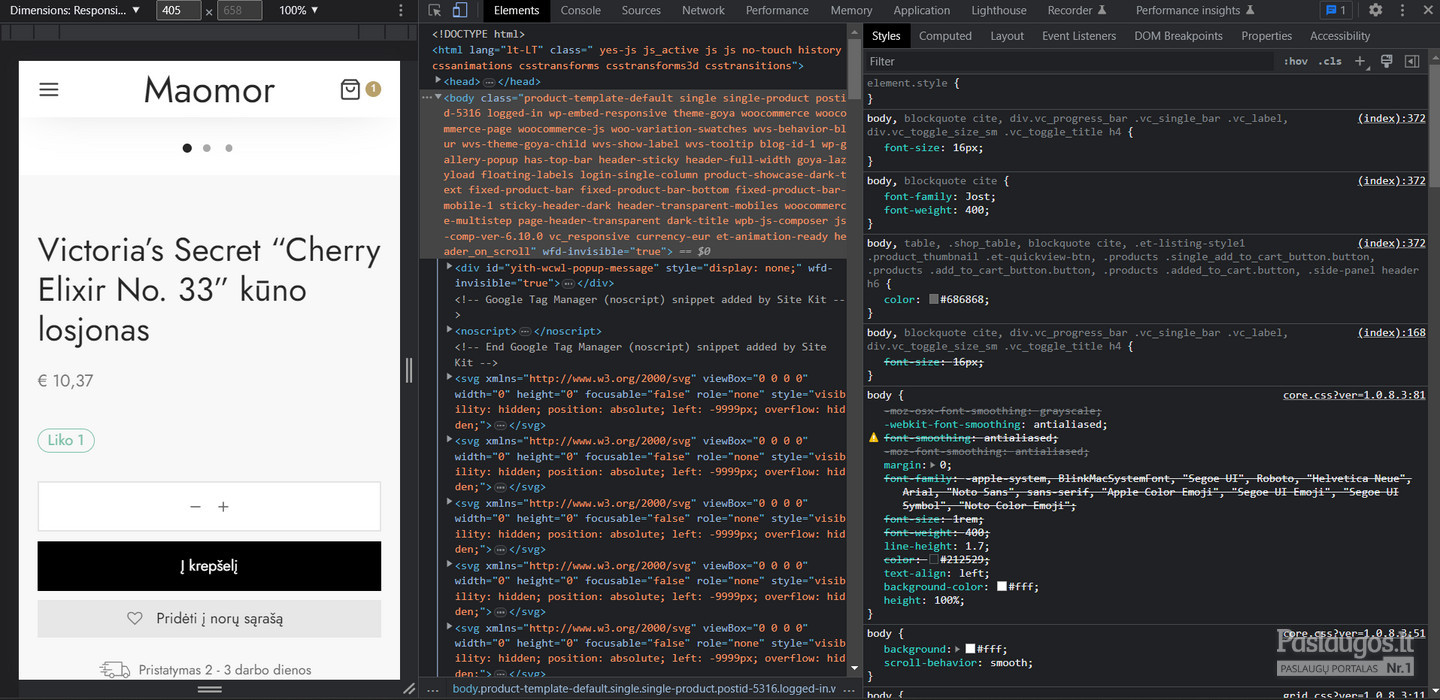Open the Application tab
Viewport: 1440px width, 700px height.
point(922,10)
